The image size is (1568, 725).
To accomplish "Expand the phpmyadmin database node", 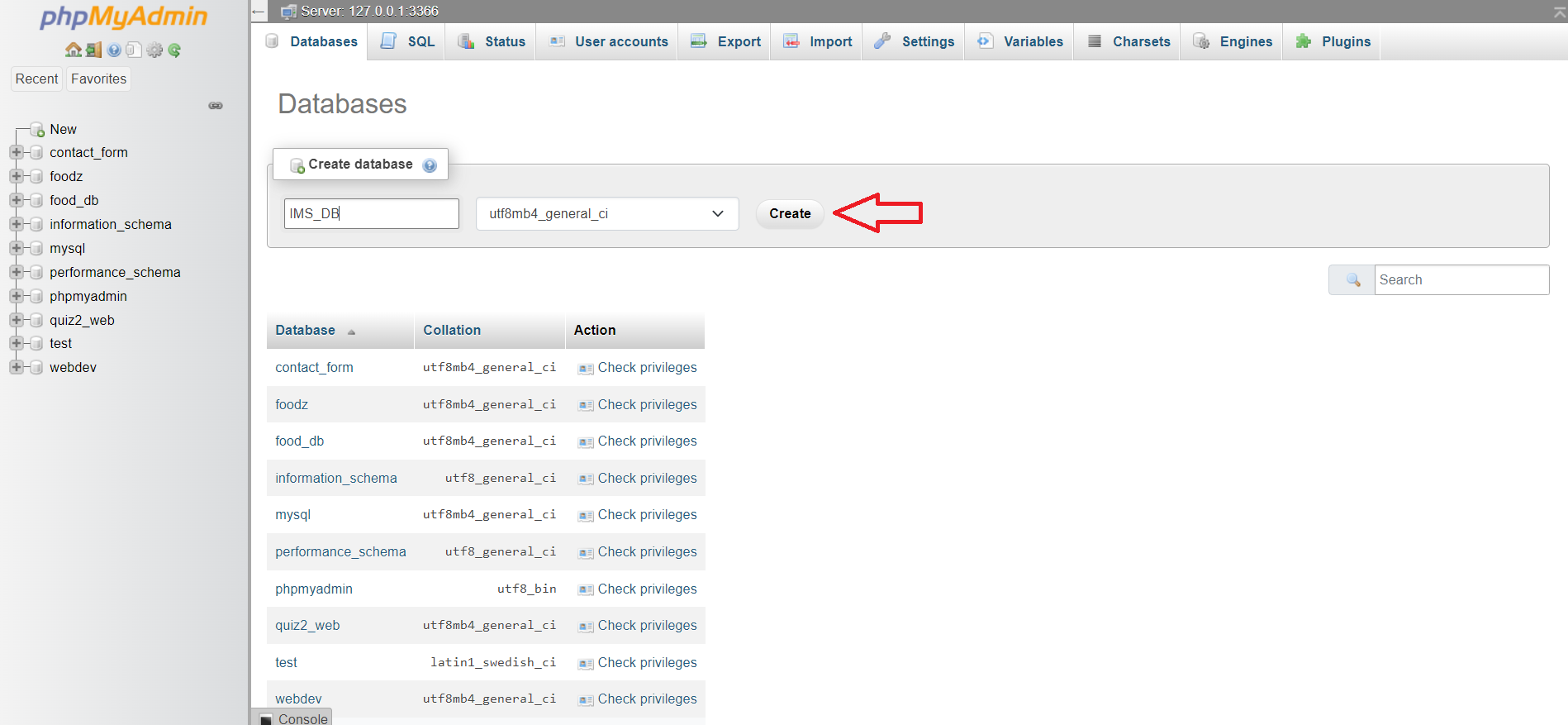I will [16, 296].
